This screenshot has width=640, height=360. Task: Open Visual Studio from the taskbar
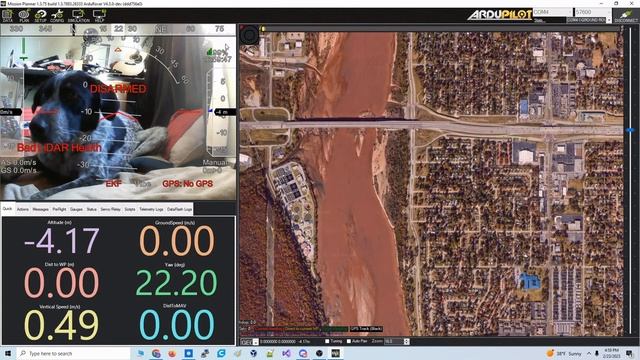coord(287,353)
